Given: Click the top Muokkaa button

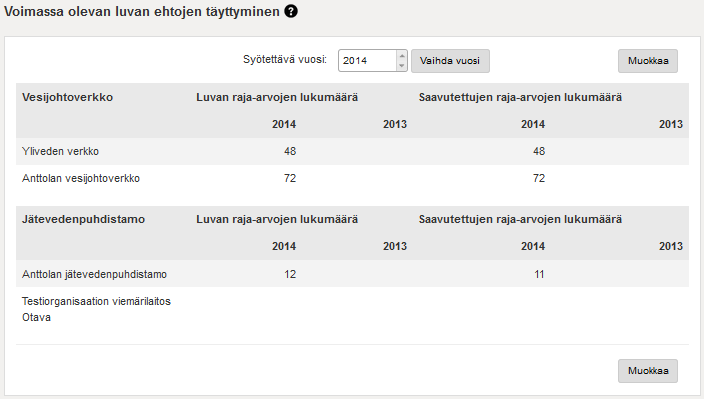Looking at the screenshot, I should [x=648, y=61].
